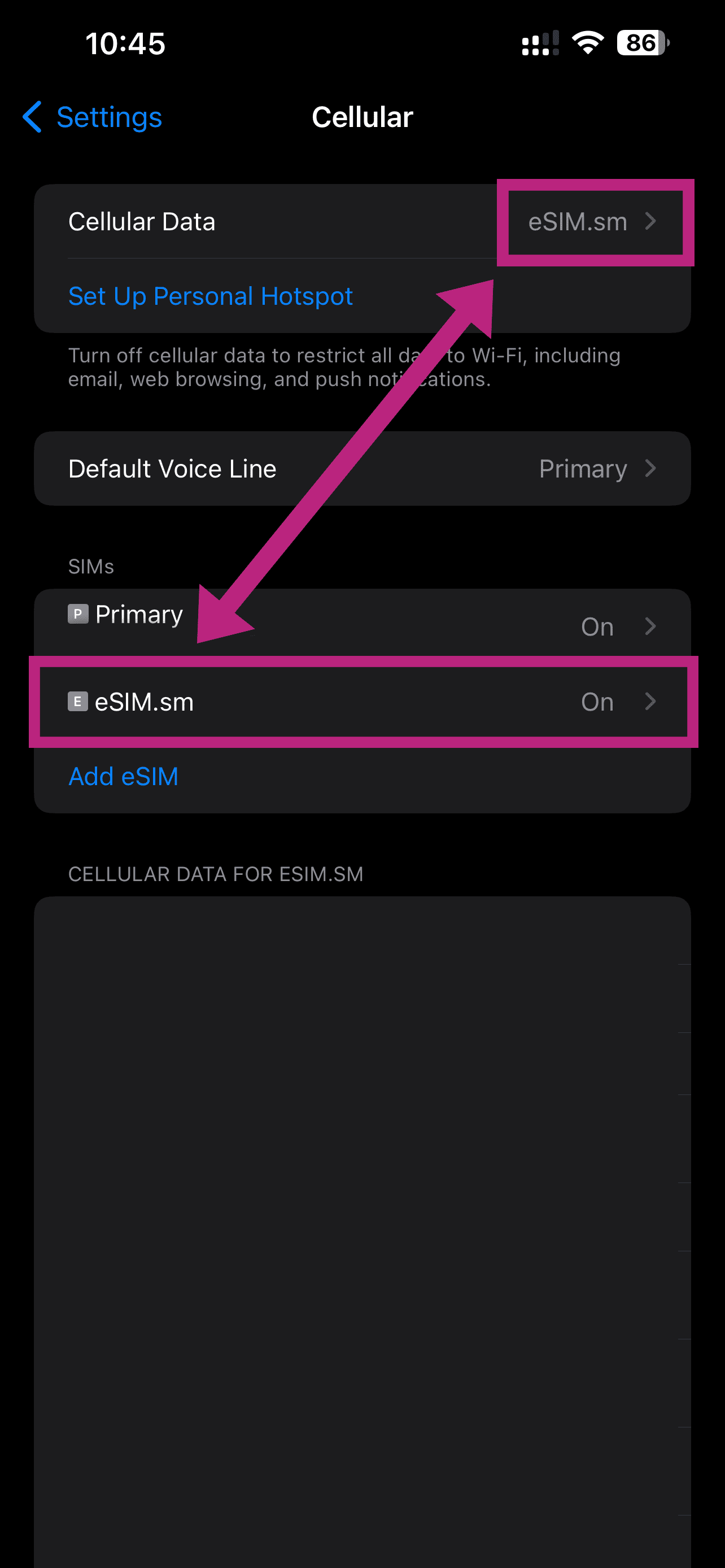Tap the back chevron icon
The width and height of the screenshot is (725, 1568).
pos(32,117)
